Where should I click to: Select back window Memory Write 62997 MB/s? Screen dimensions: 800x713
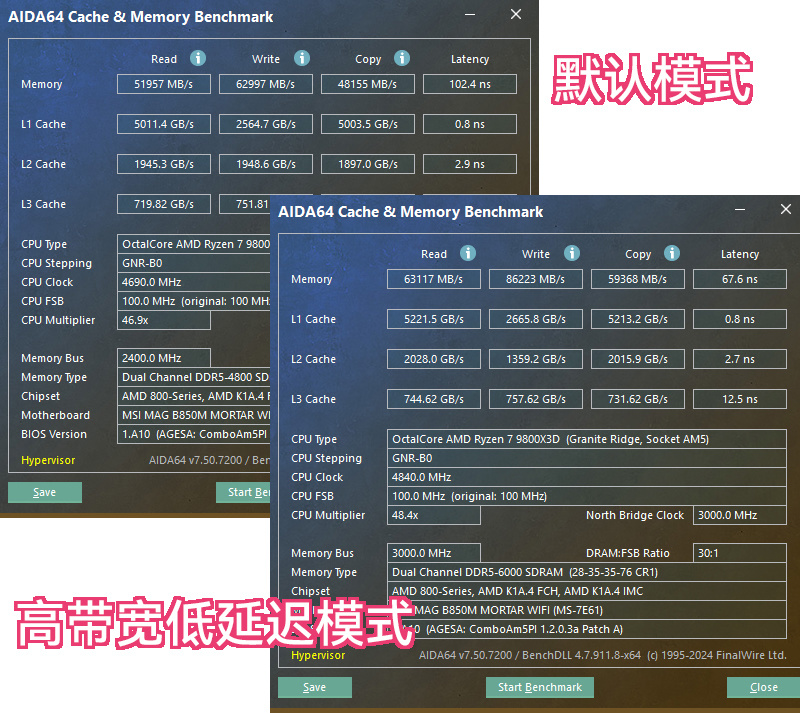(266, 84)
